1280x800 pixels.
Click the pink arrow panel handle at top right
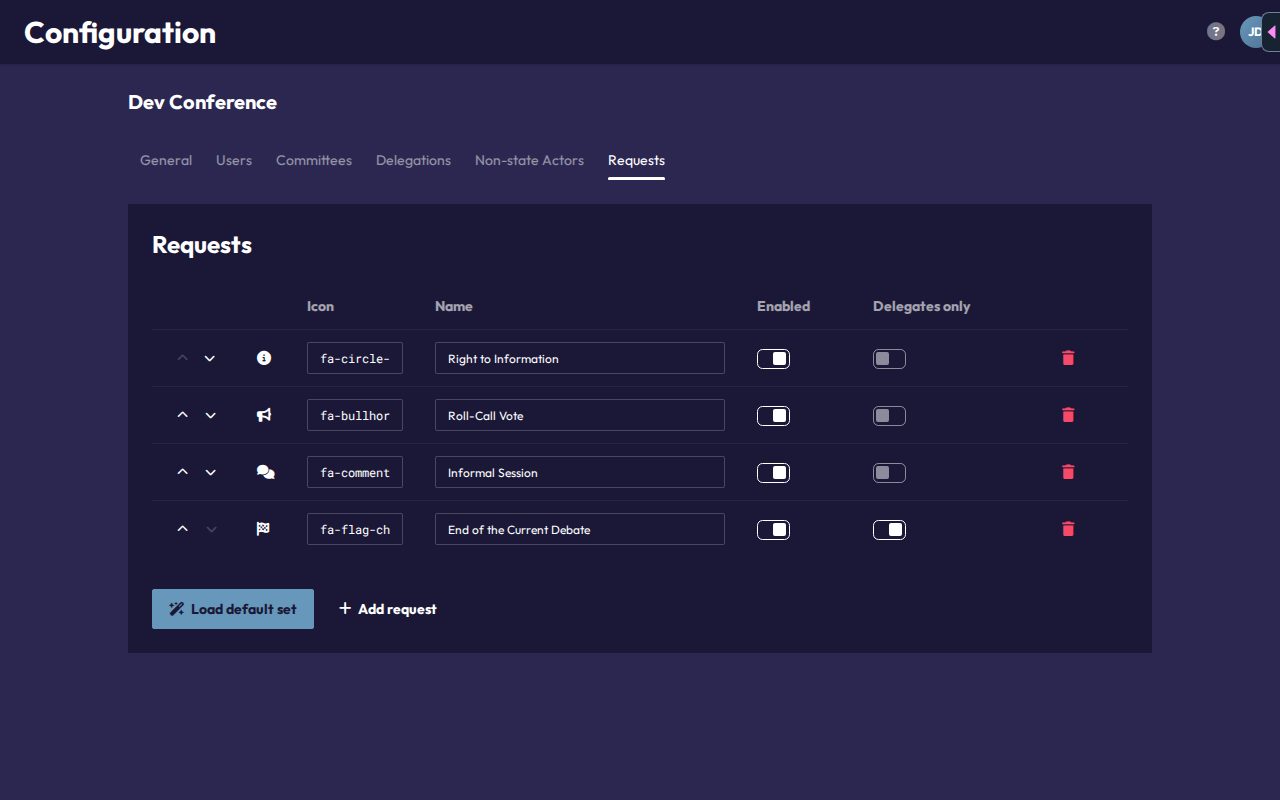[x=1271, y=32]
